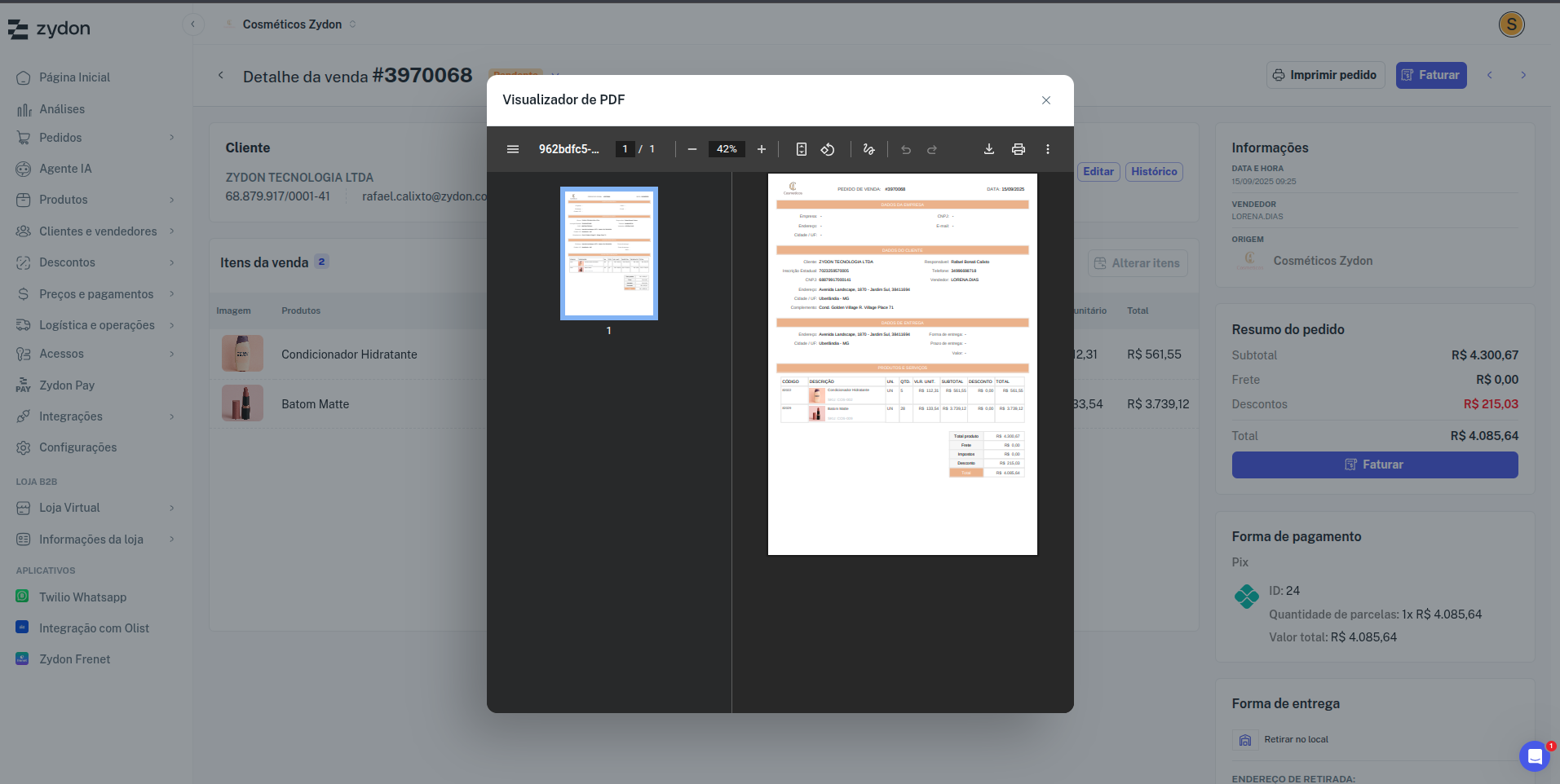The width and height of the screenshot is (1560, 784).
Task: Expand Clientes e vendedores menu
Action: coord(96,231)
